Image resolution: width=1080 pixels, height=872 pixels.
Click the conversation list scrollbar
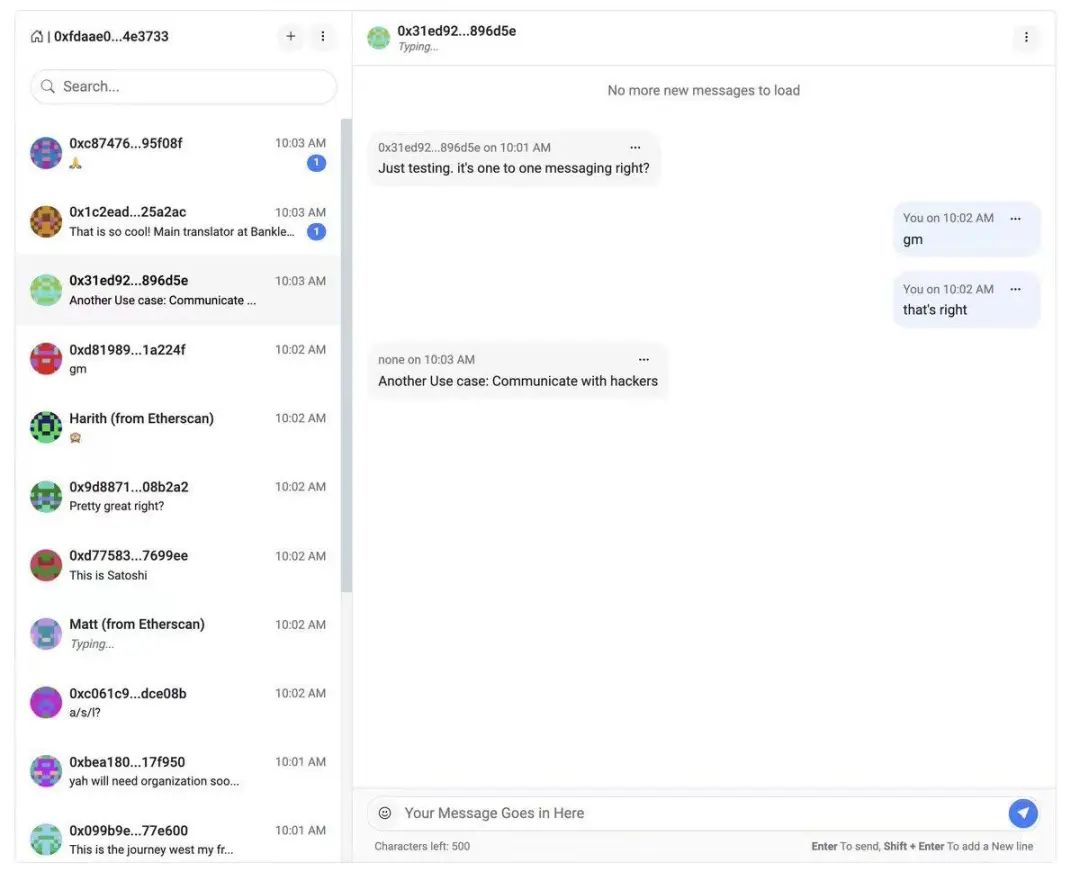(346, 350)
